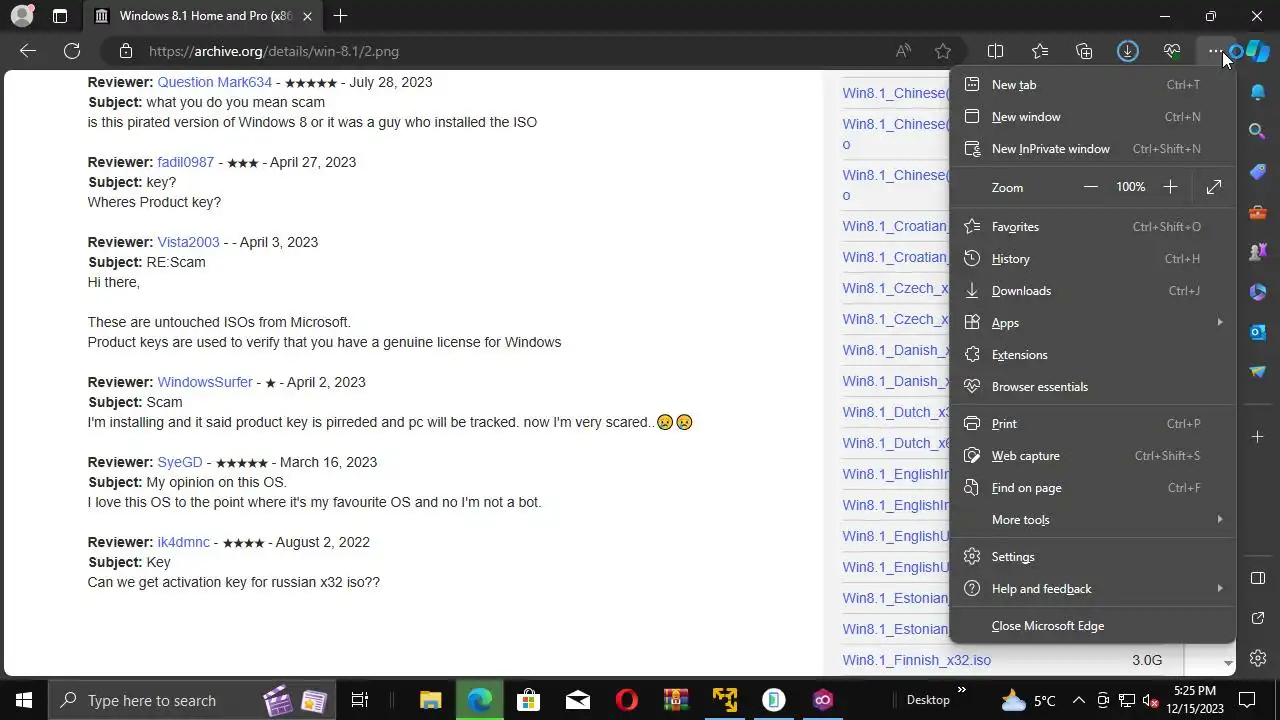The width and height of the screenshot is (1280, 720).
Task: Open Microsoft Store taskbar icon
Action: click(x=528, y=700)
